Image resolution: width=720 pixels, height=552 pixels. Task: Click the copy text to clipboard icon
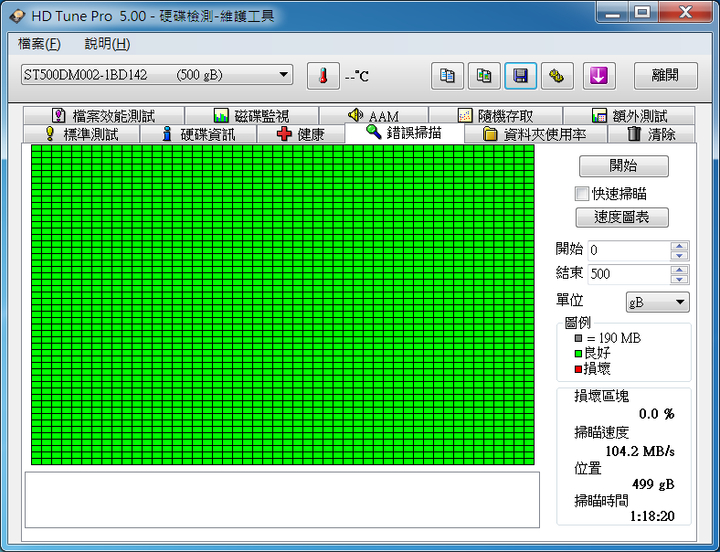(447, 76)
